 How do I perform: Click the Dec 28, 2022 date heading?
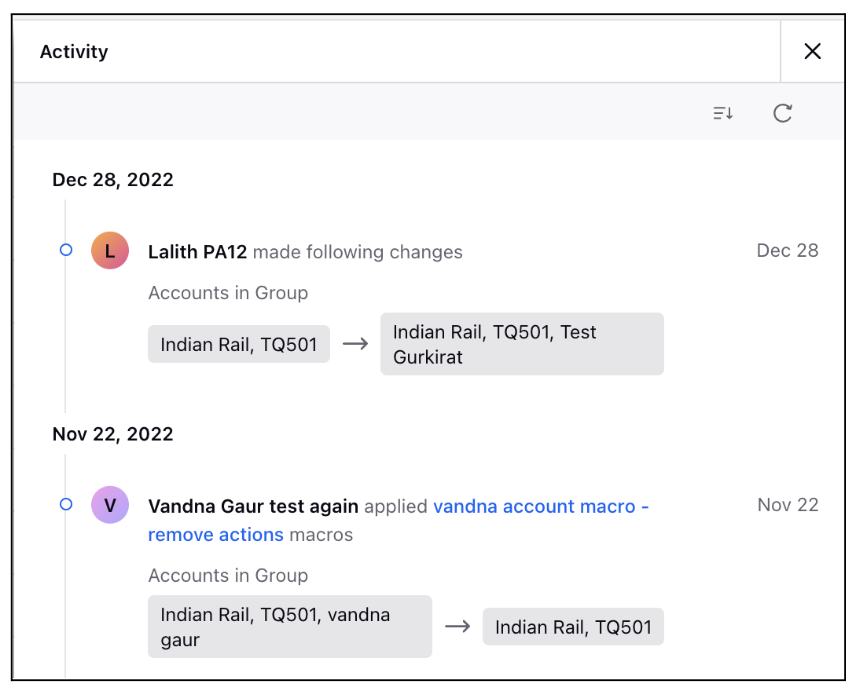pos(113,180)
